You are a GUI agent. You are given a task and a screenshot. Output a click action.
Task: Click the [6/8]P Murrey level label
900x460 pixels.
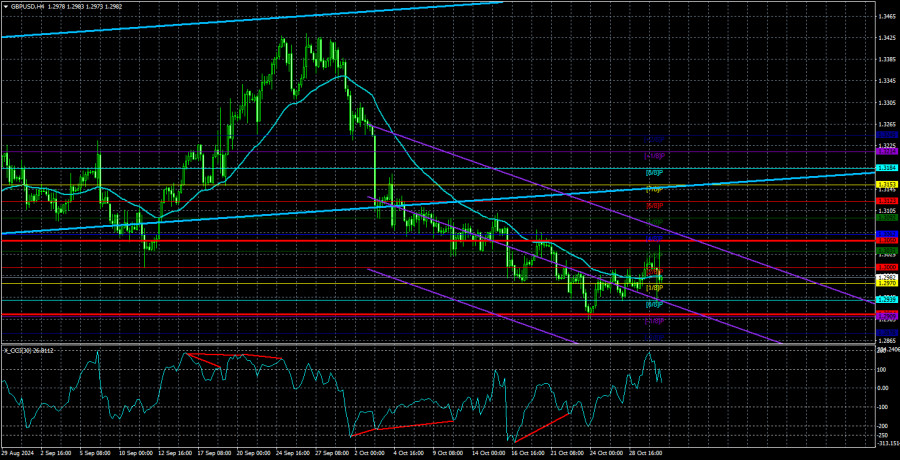(x=654, y=205)
